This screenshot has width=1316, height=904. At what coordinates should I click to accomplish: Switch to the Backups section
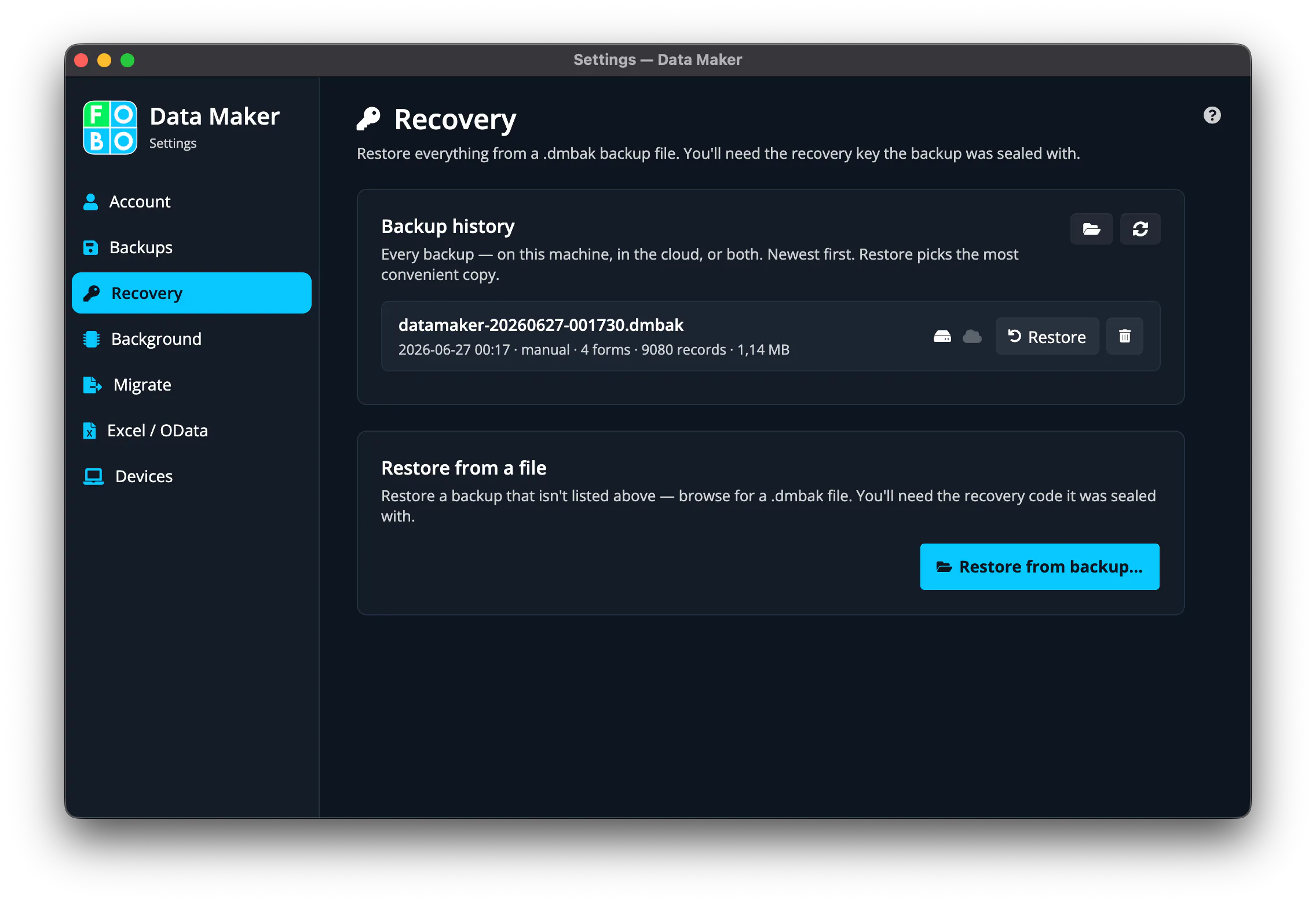pos(192,247)
